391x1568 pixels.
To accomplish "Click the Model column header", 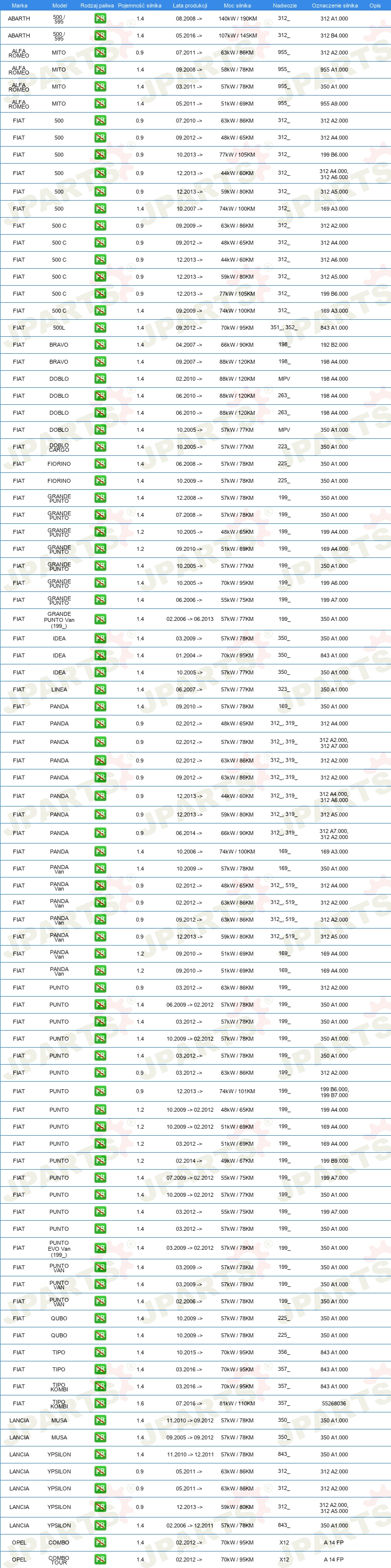I will tap(59, 6).
